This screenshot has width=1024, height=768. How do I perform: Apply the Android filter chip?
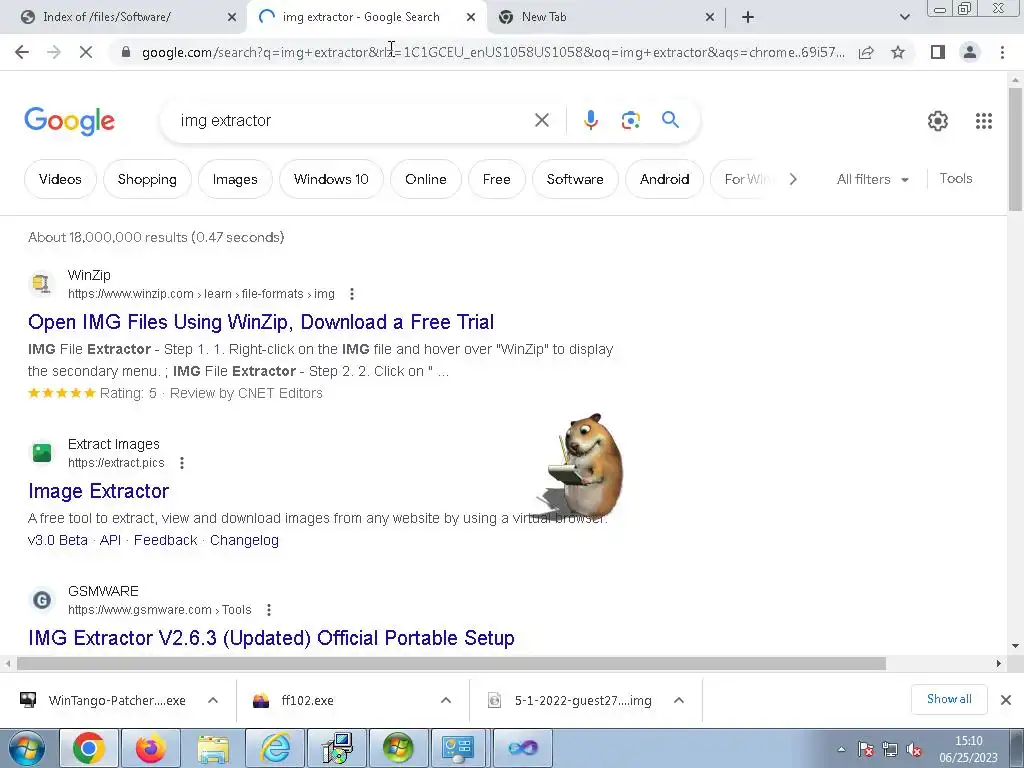click(x=664, y=179)
